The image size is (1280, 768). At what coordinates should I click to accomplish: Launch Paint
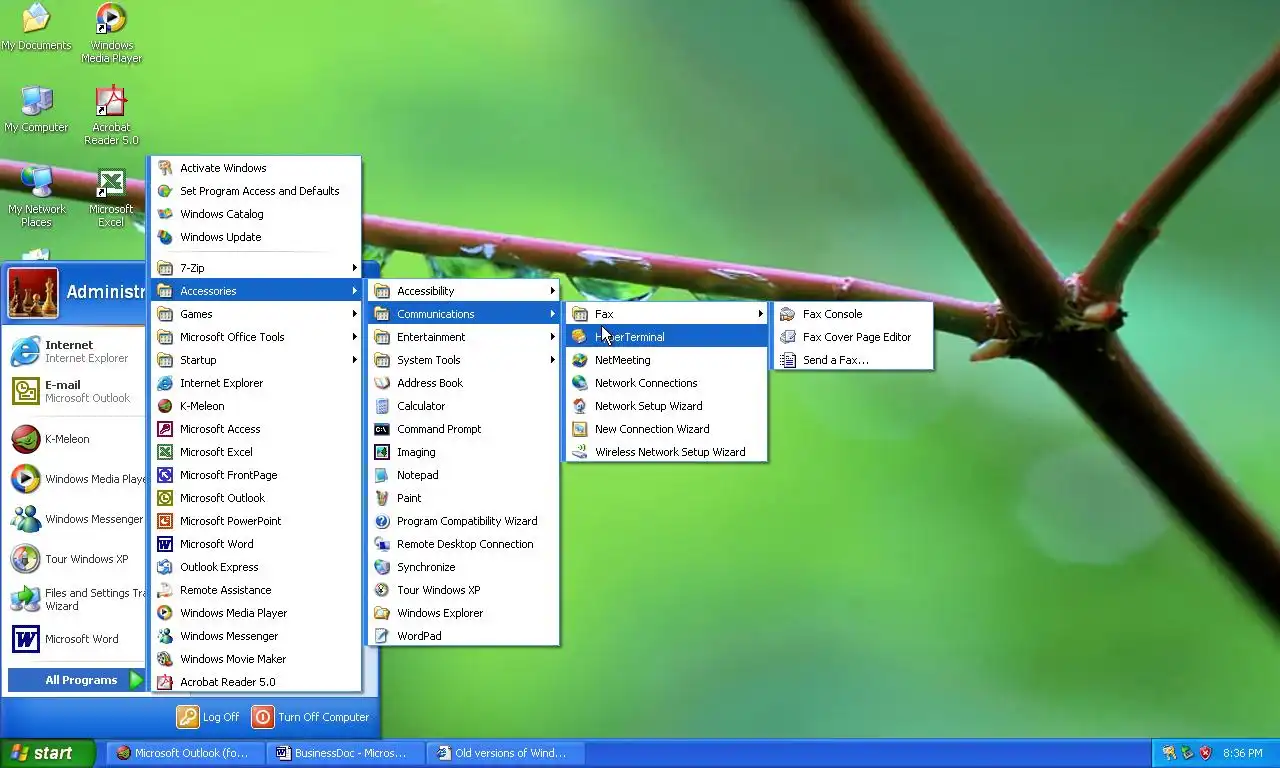click(x=463, y=498)
